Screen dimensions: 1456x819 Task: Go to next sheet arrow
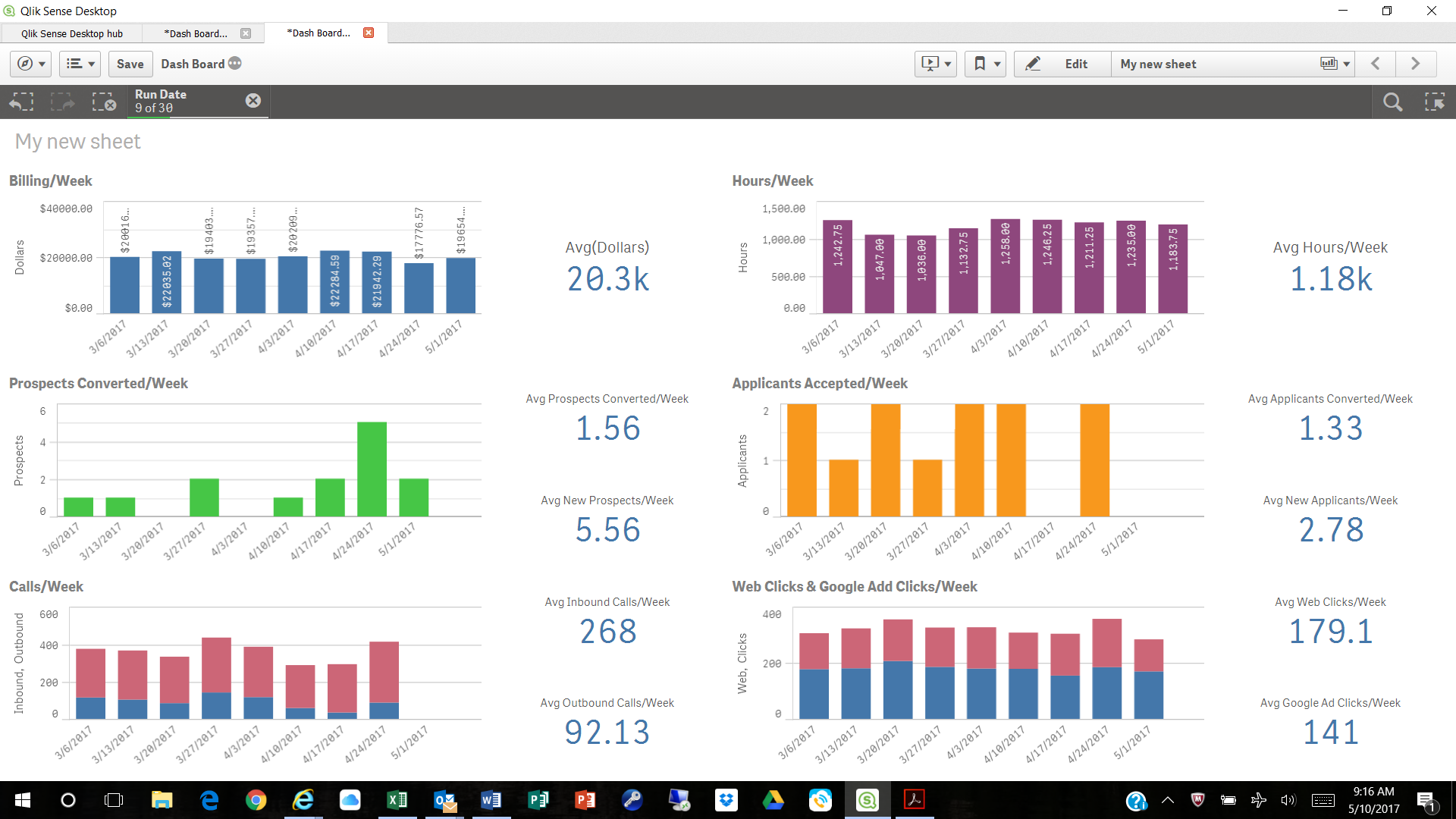tap(1415, 64)
